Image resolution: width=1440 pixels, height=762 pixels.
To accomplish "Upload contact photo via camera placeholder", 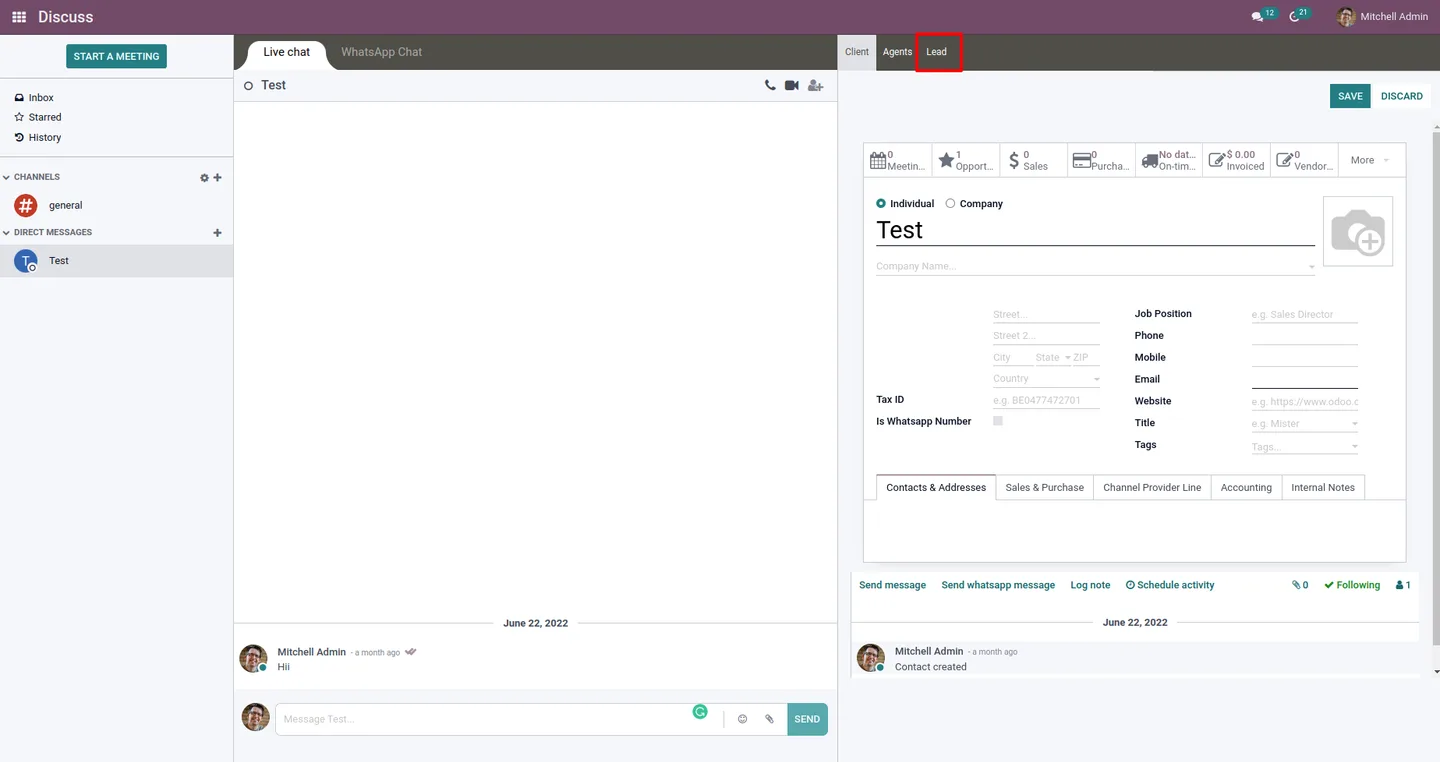I will point(1358,231).
